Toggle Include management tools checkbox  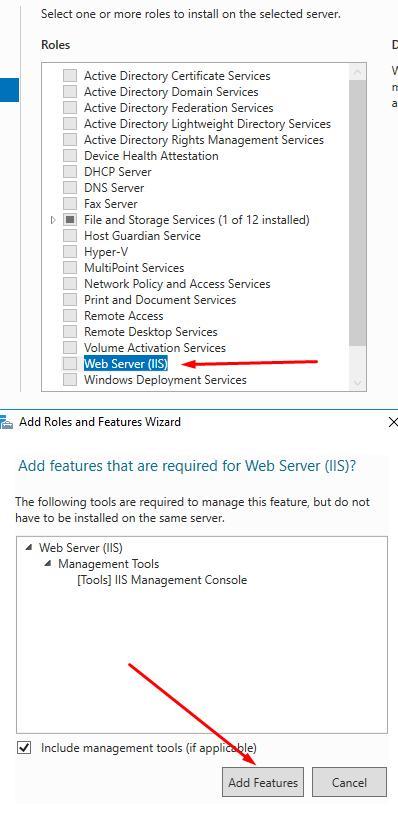coord(24,748)
